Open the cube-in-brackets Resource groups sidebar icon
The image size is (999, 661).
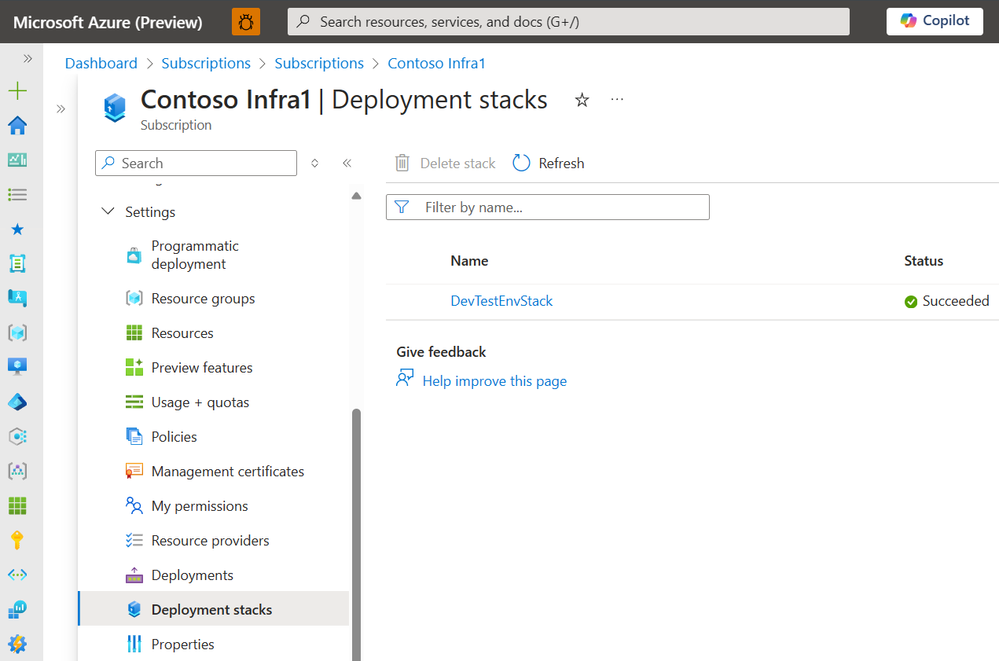[17, 332]
